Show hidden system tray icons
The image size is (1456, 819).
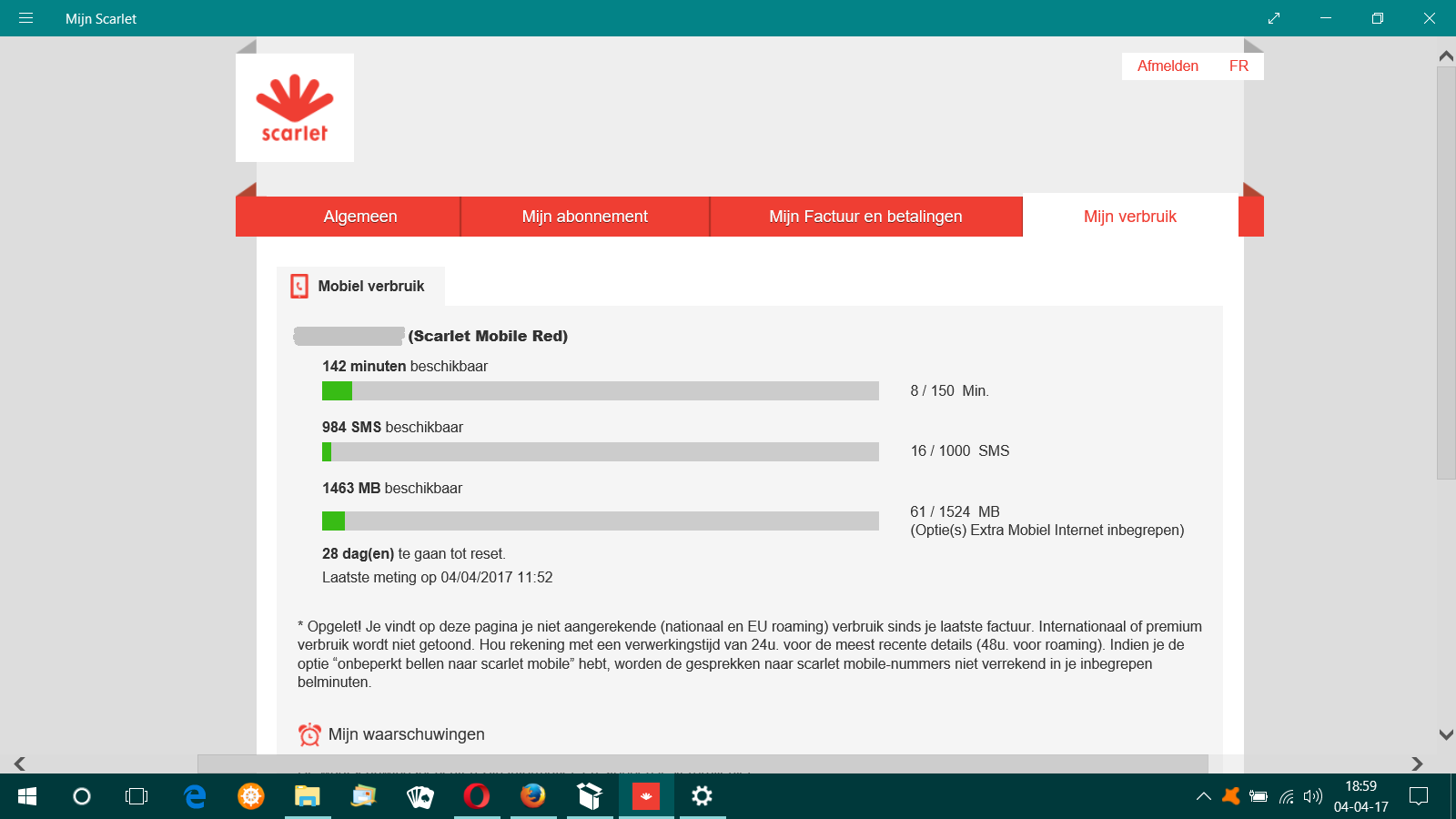coord(1203,796)
